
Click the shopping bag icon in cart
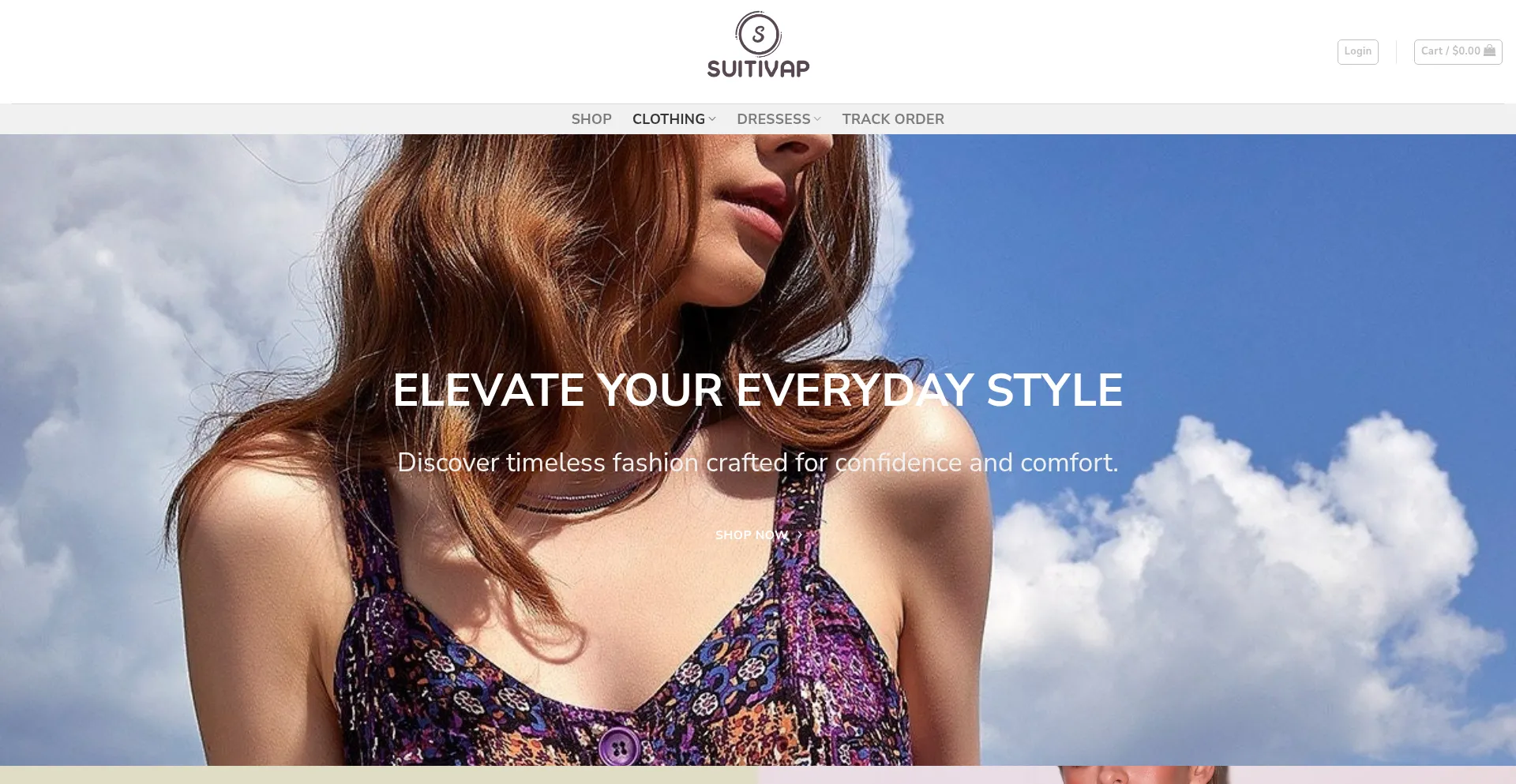point(1489,51)
